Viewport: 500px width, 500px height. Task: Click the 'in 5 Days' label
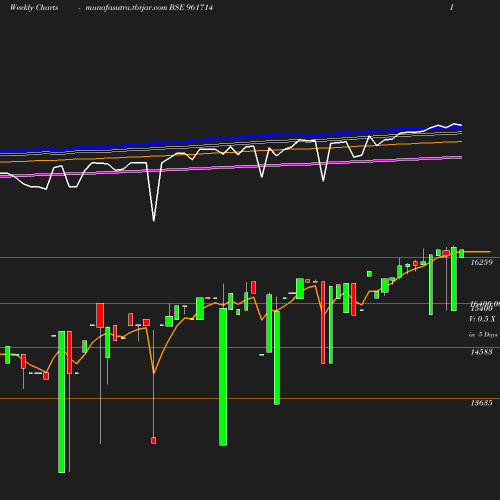tap(483, 335)
